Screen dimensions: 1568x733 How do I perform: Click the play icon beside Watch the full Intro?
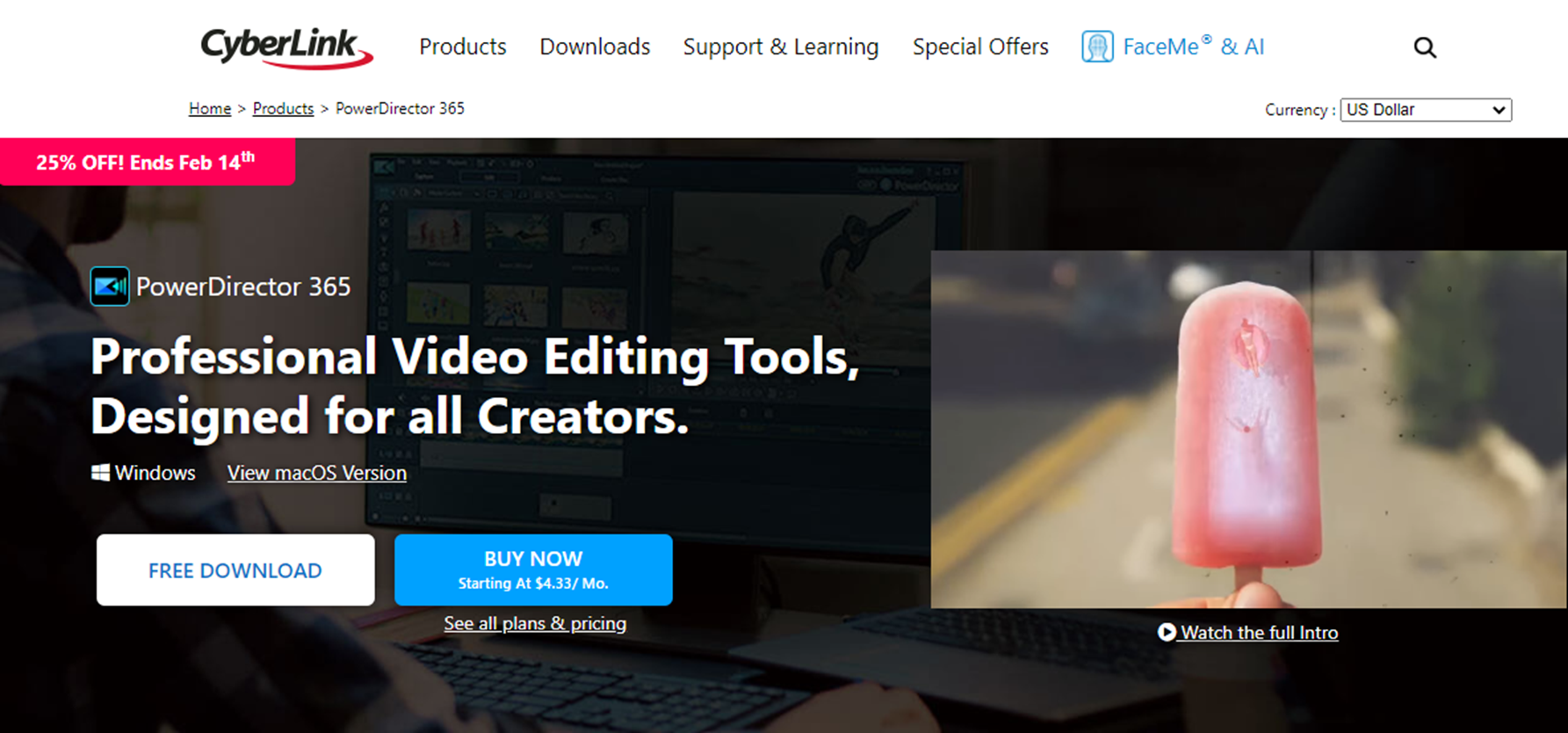[x=1167, y=632]
